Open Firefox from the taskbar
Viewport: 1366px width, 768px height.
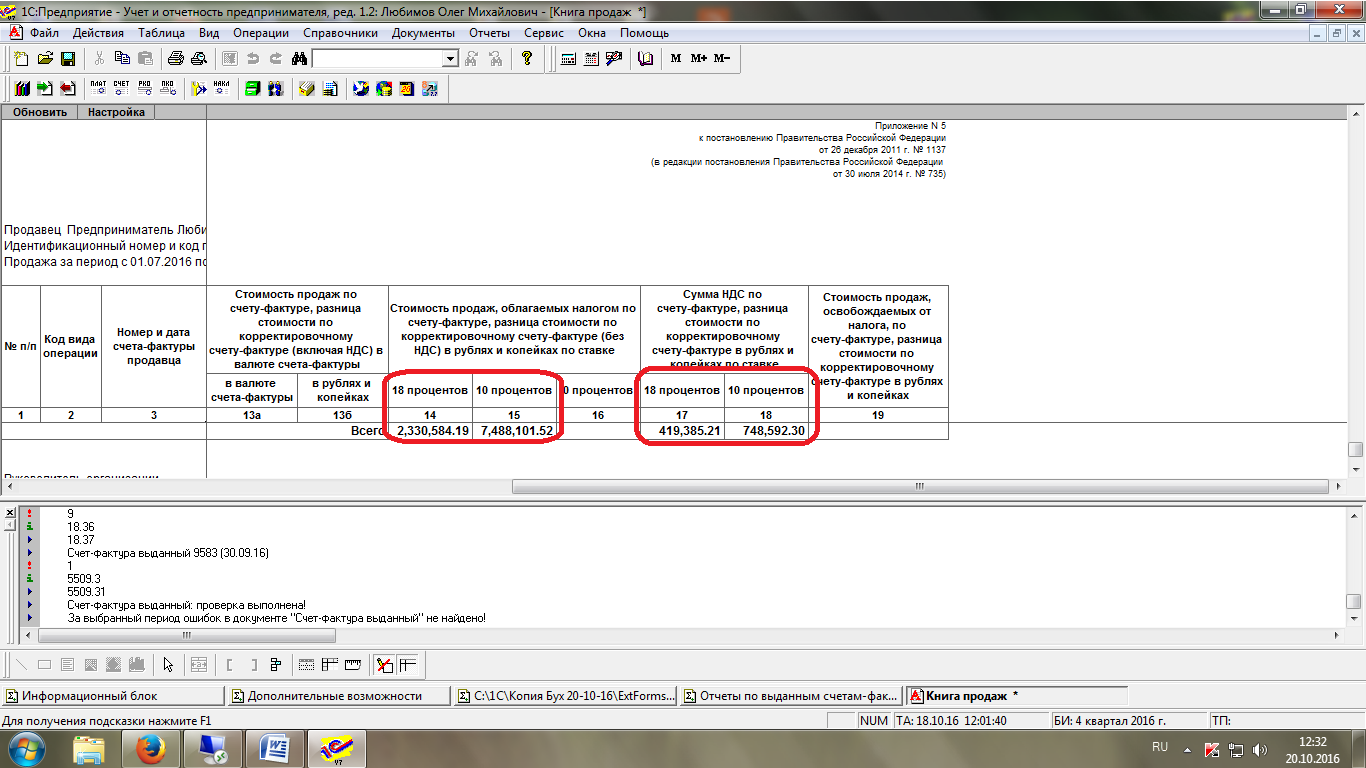(149, 748)
